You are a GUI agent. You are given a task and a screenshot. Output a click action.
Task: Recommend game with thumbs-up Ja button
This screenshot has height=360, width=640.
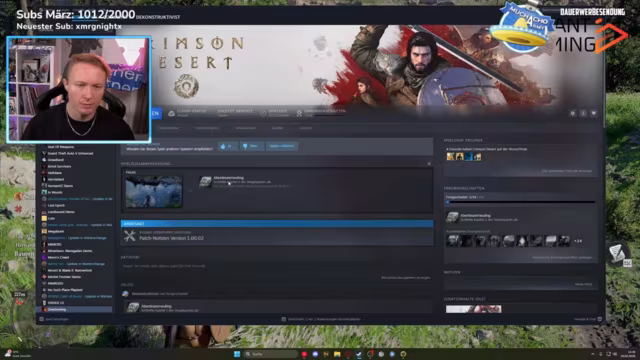pos(227,146)
